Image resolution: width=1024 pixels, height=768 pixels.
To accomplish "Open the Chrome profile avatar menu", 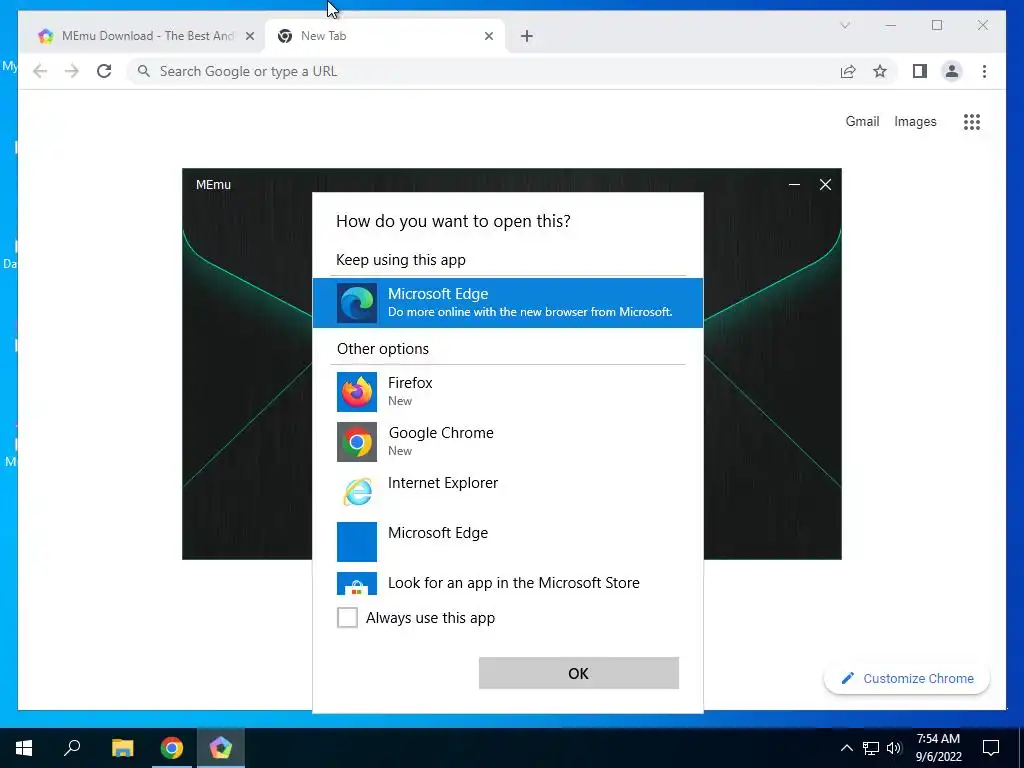I will [x=952, y=71].
